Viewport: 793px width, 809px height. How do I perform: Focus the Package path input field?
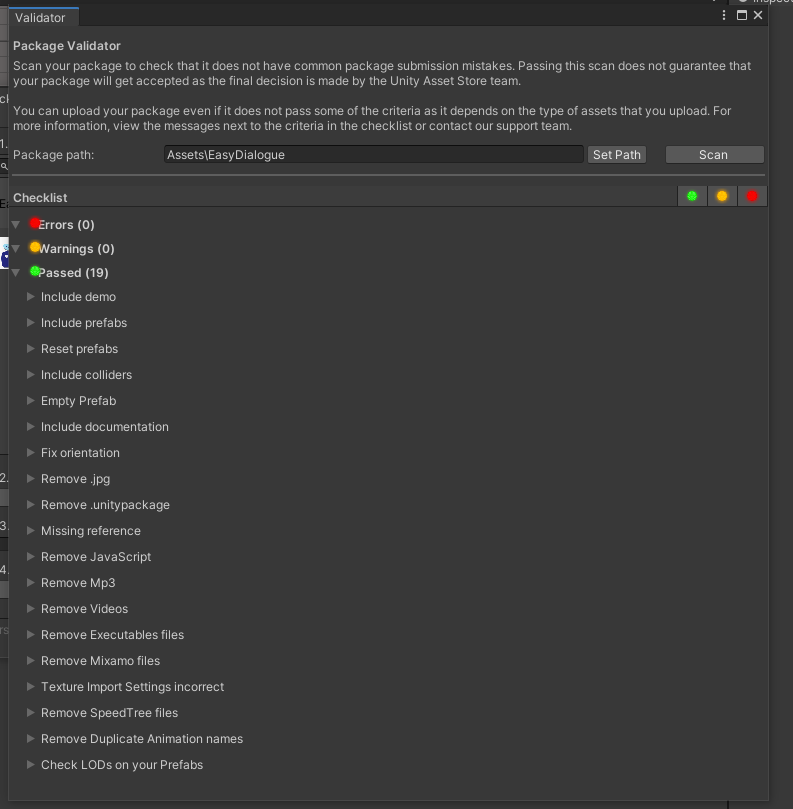374,155
